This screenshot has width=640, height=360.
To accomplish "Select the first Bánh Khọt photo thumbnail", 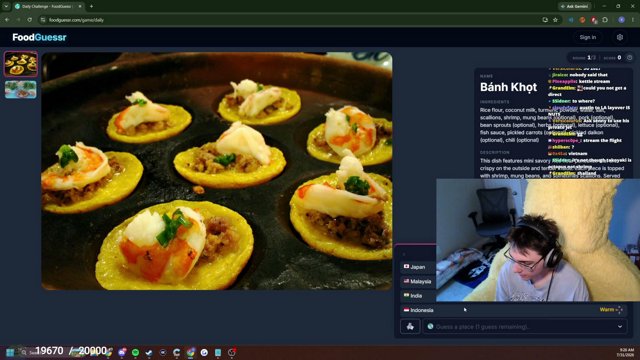I will [20, 64].
